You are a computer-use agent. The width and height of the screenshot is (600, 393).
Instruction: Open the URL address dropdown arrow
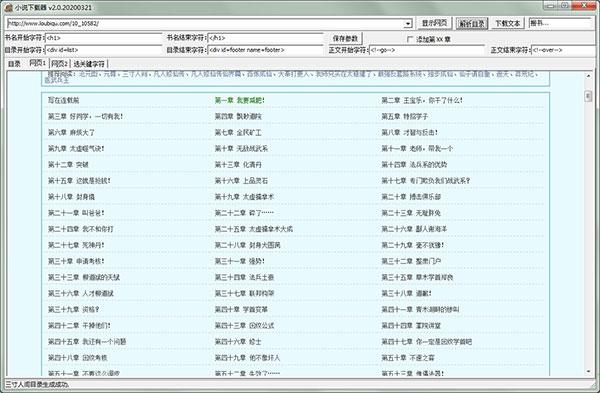tap(408, 24)
